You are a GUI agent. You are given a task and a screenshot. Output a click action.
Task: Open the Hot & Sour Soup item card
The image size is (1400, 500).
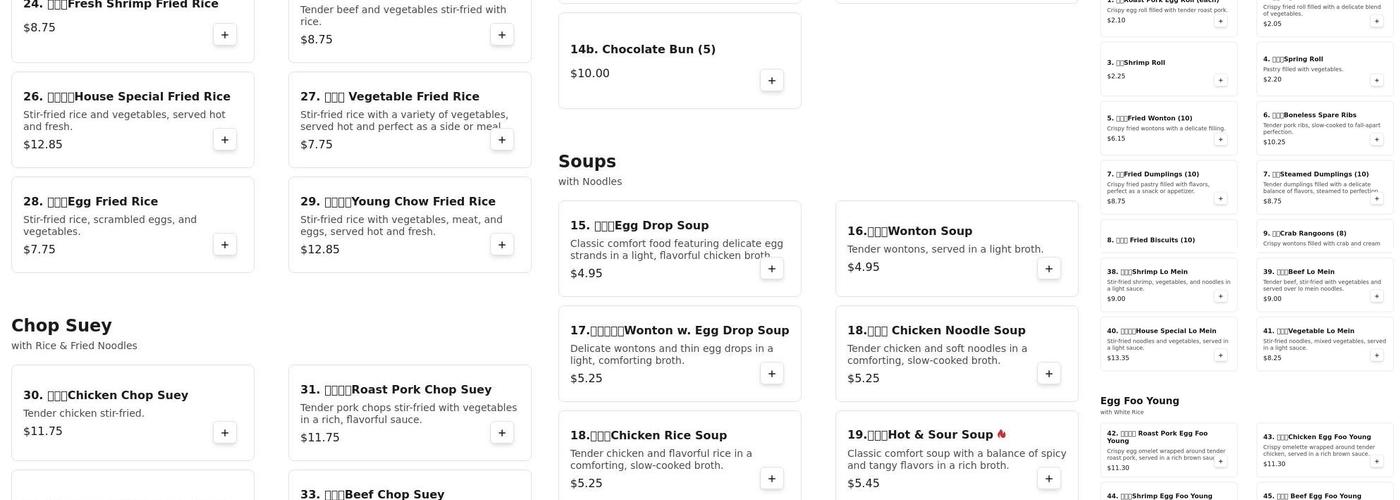click(957, 455)
